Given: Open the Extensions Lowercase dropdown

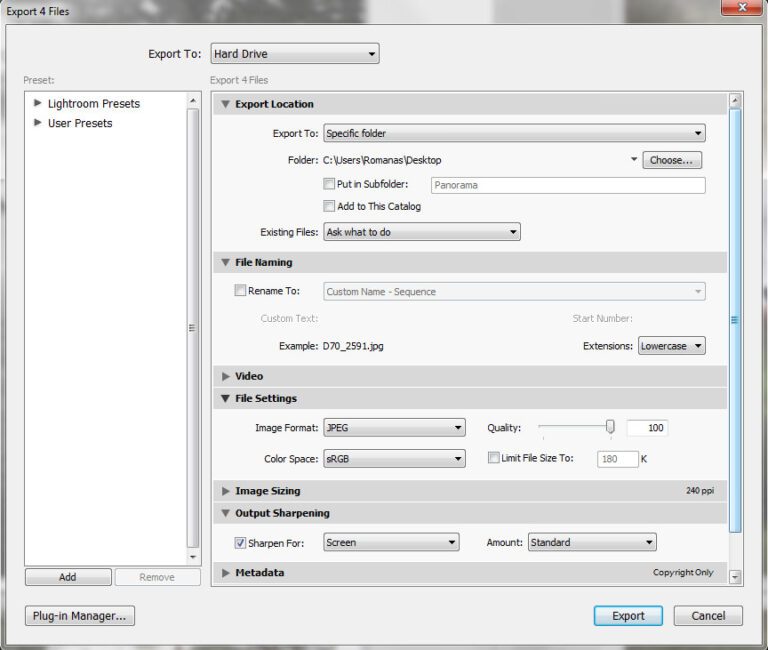Looking at the screenshot, I should (672, 346).
